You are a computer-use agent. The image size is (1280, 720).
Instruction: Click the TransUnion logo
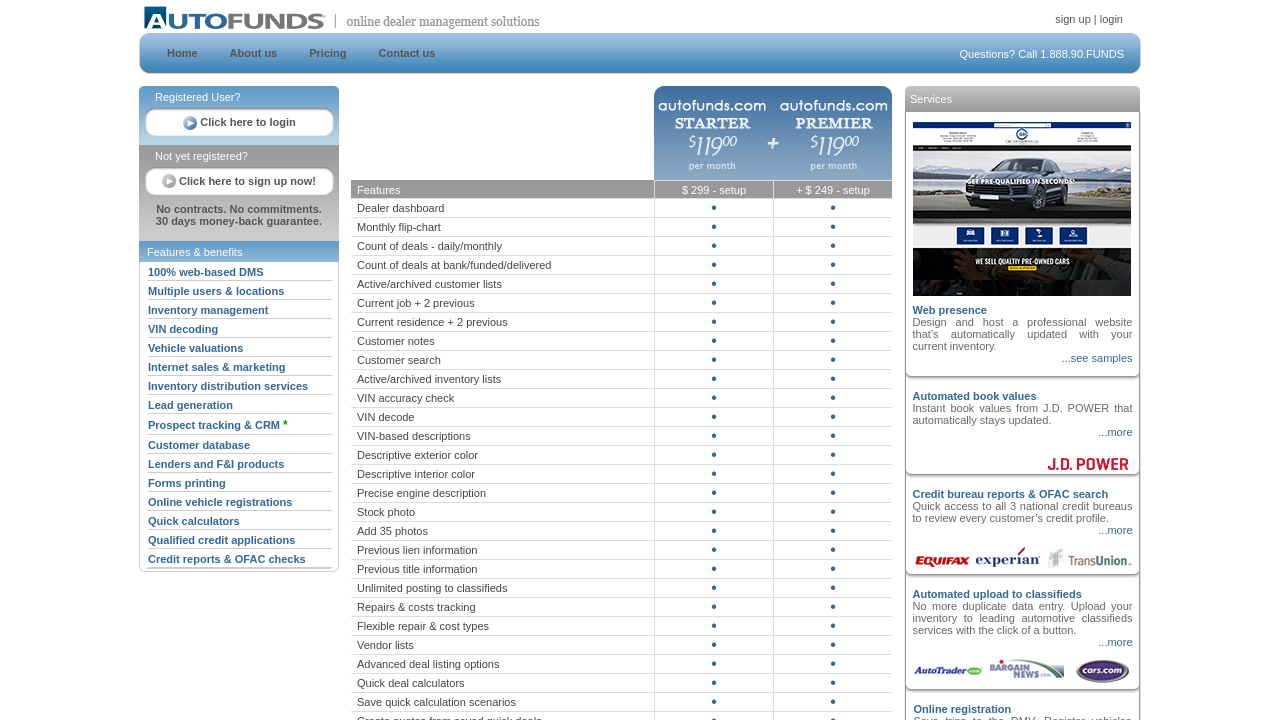click(x=1090, y=559)
